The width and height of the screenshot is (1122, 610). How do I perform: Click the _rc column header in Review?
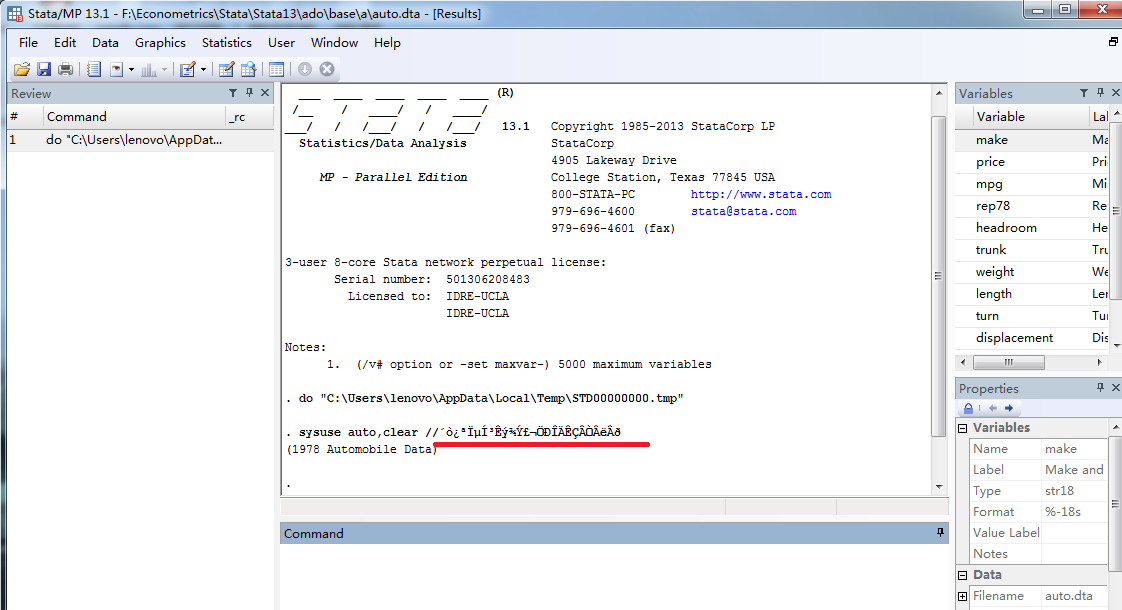[249, 117]
